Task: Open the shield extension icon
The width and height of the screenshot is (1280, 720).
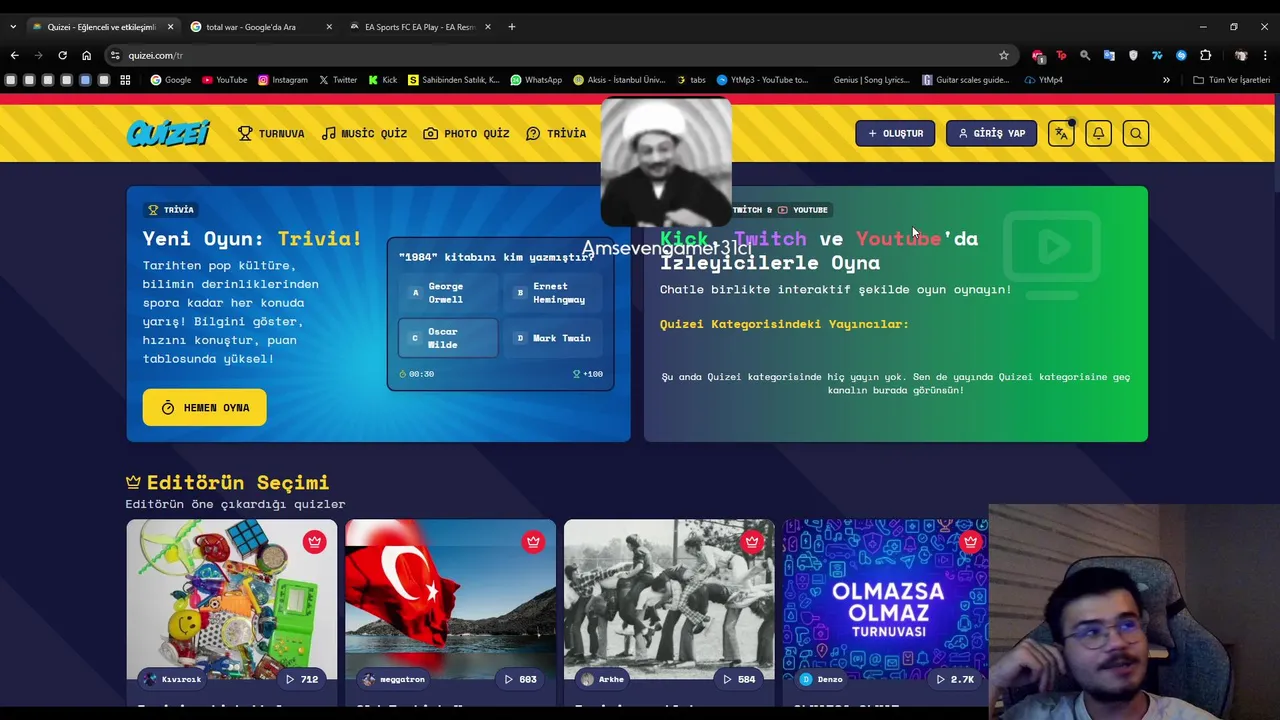Action: tap(1133, 55)
